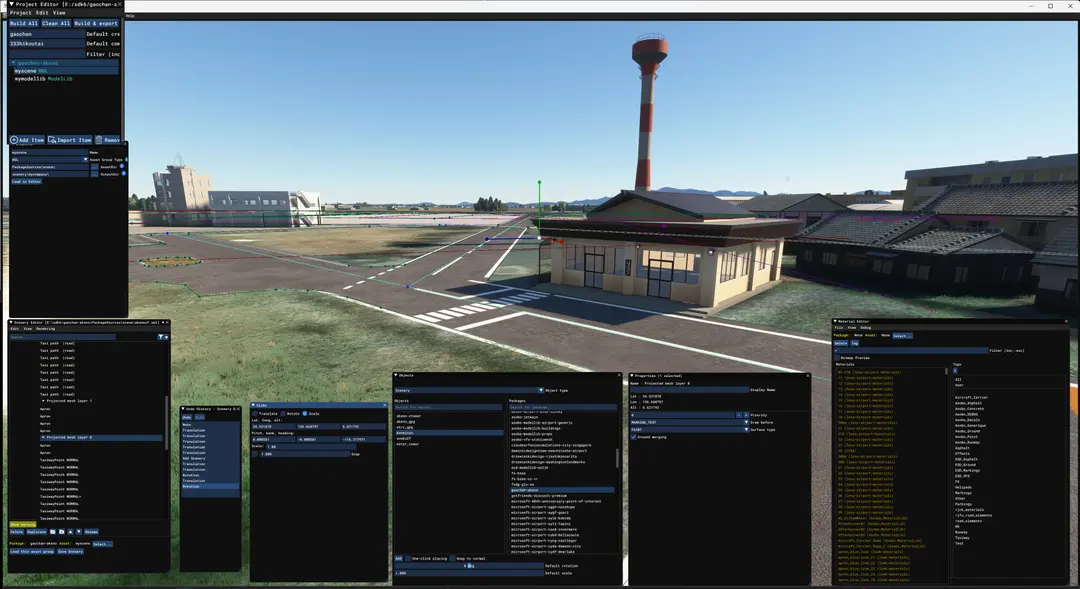Collapse the Project Editor title triangle
This screenshot has height=589, width=1080.
[x=11, y=4]
